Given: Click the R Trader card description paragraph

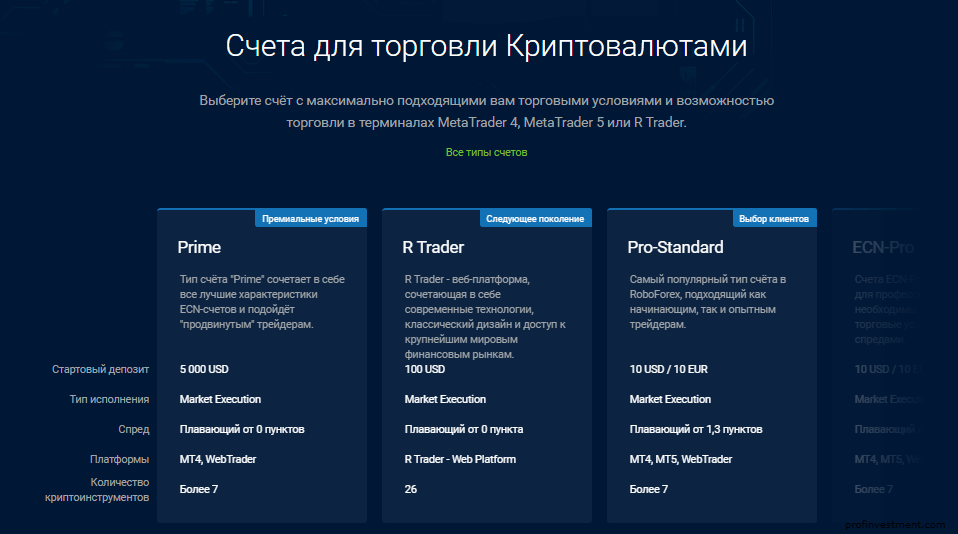Looking at the screenshot, I should coord(485,316).
